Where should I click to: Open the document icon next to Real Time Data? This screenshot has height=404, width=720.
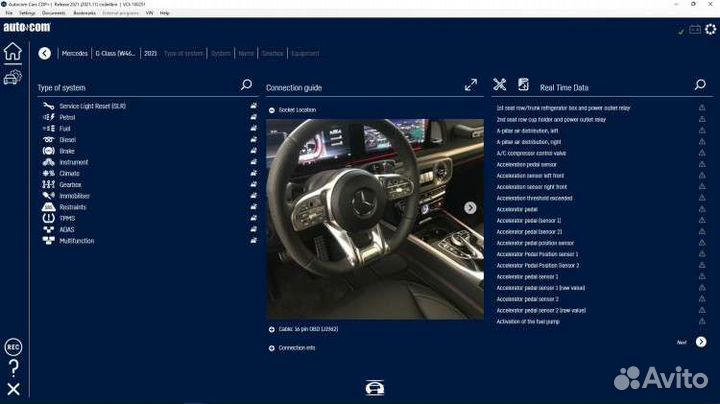(x=523, y=84)
